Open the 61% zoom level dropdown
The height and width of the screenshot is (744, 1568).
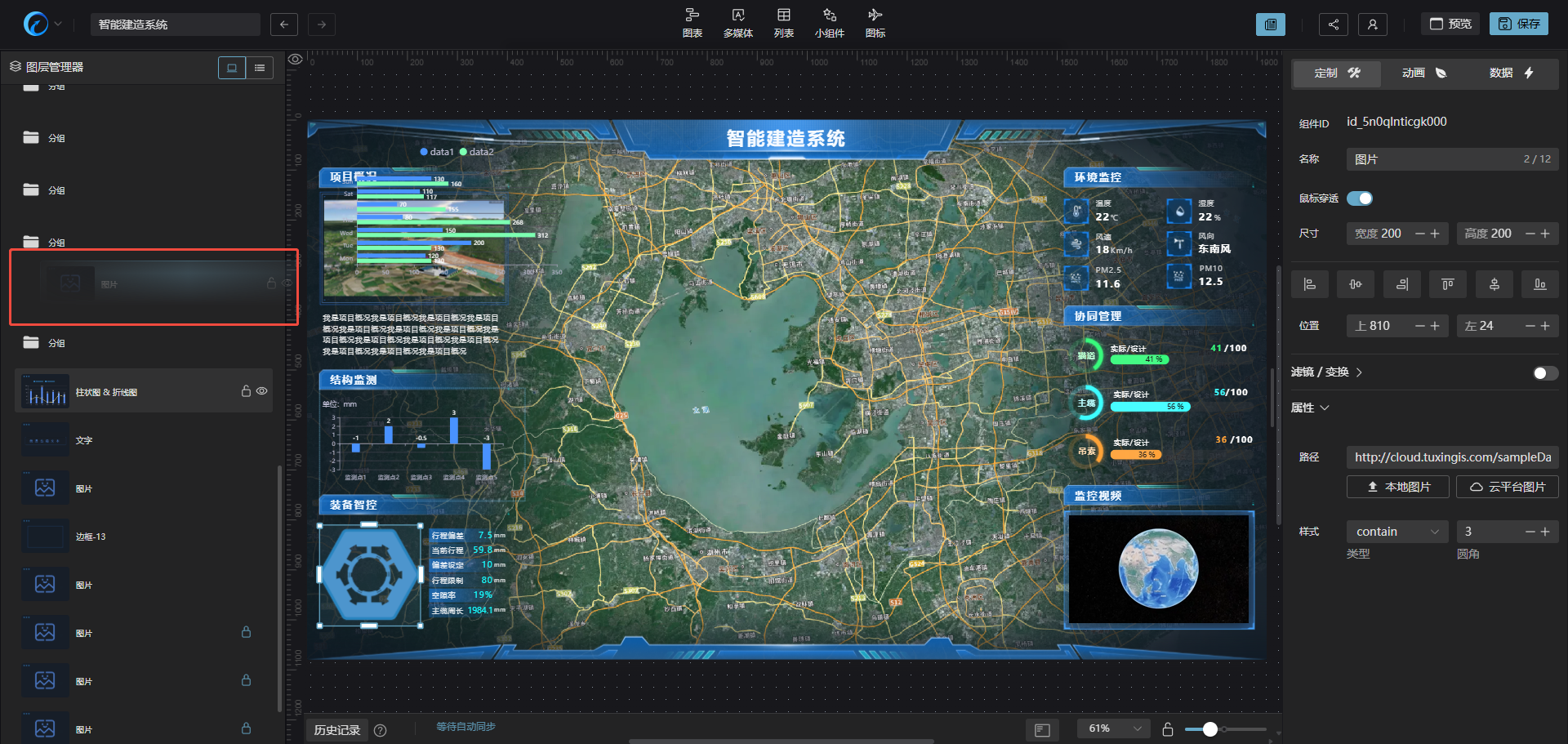(x=1114, y=728)
